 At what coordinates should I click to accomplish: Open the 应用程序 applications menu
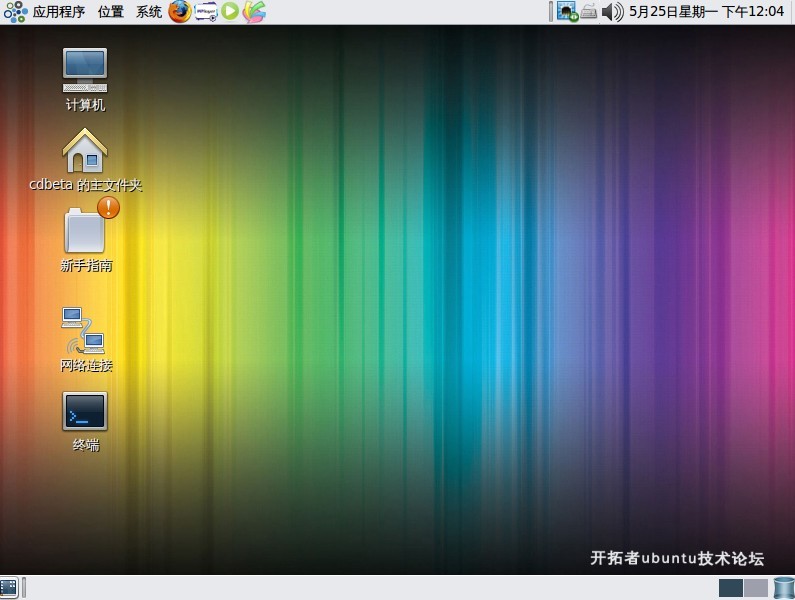[59, 12]
